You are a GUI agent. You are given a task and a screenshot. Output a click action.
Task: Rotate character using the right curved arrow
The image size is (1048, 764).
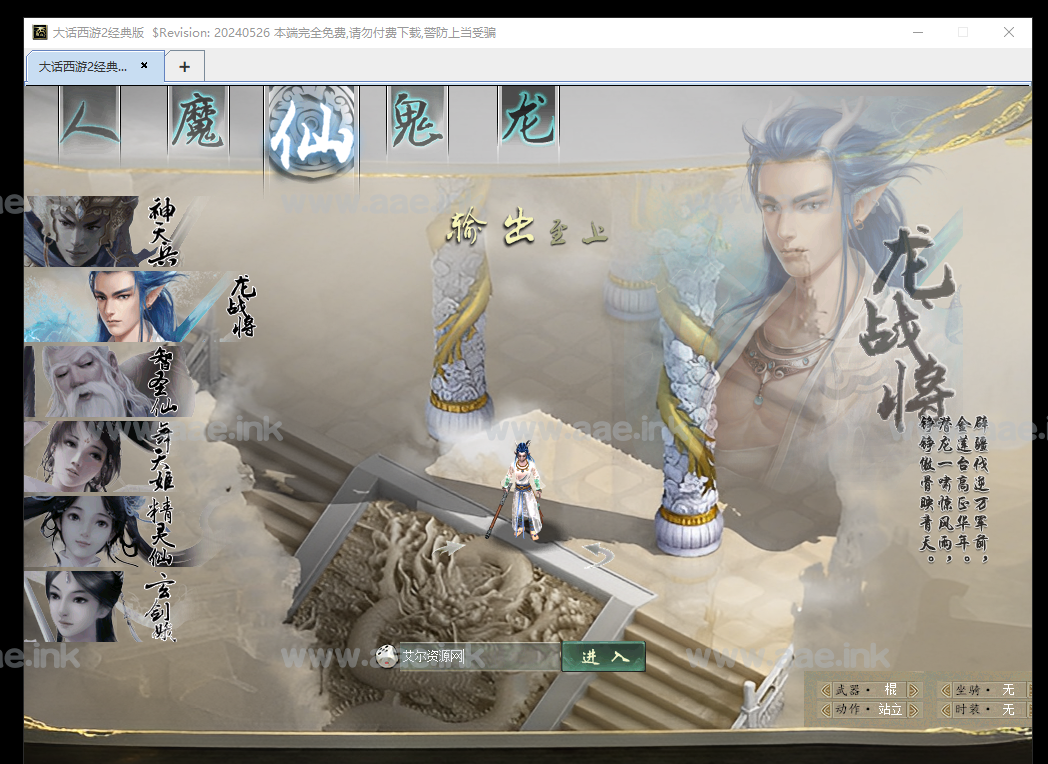[x=597, y=553]
